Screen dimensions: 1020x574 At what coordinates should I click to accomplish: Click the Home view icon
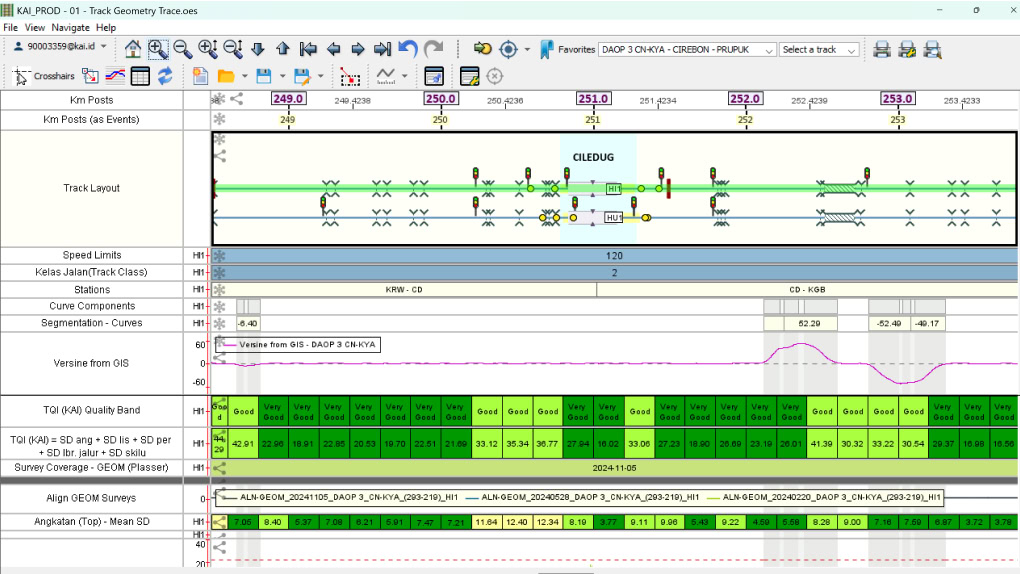pos(133,49)
